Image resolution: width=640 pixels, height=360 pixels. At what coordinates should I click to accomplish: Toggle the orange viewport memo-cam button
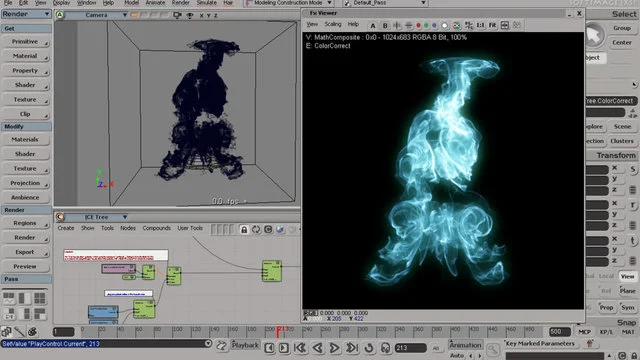(x=134, y=16)
